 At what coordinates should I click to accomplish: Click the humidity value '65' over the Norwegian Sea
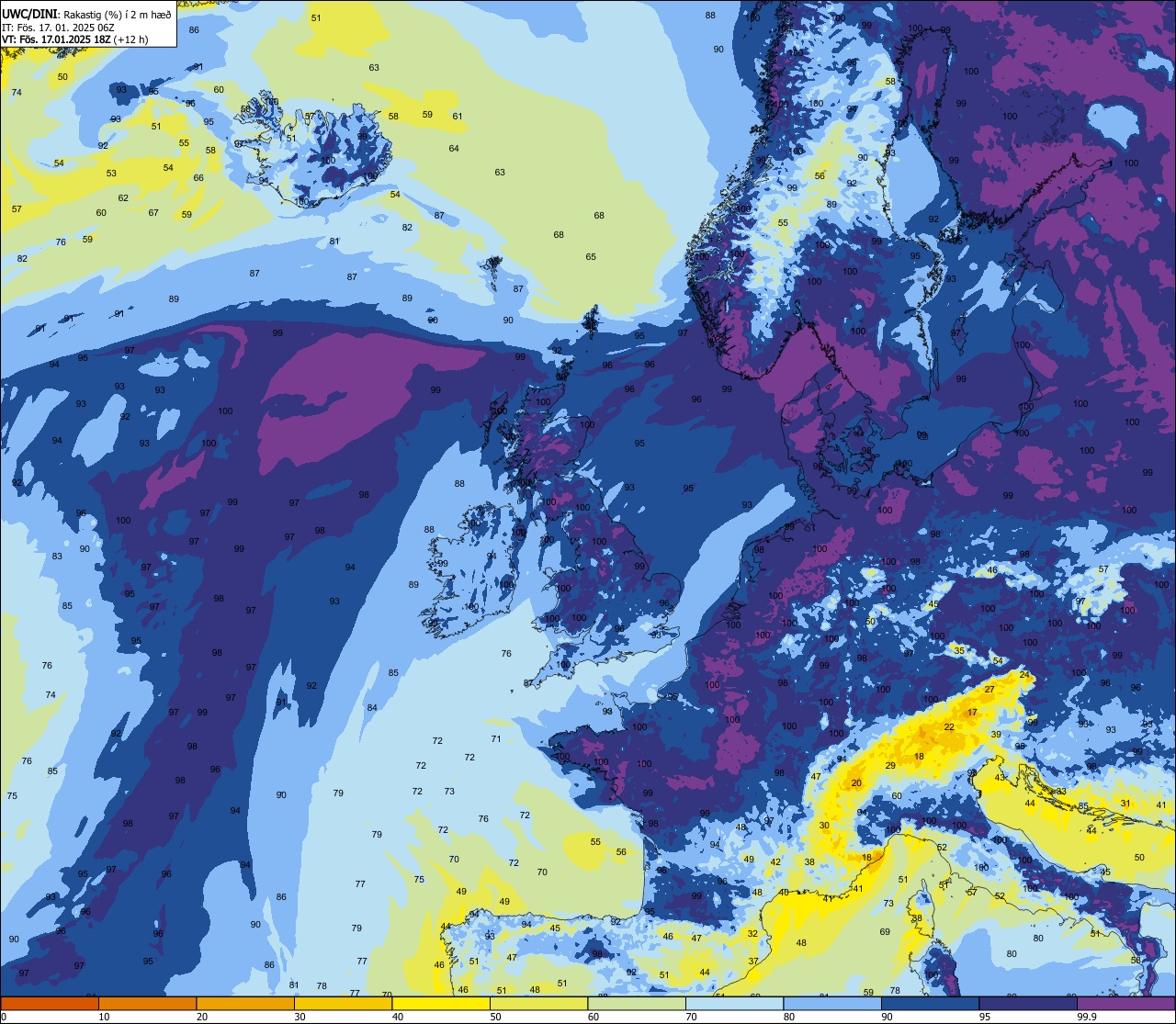coord(591,257)
